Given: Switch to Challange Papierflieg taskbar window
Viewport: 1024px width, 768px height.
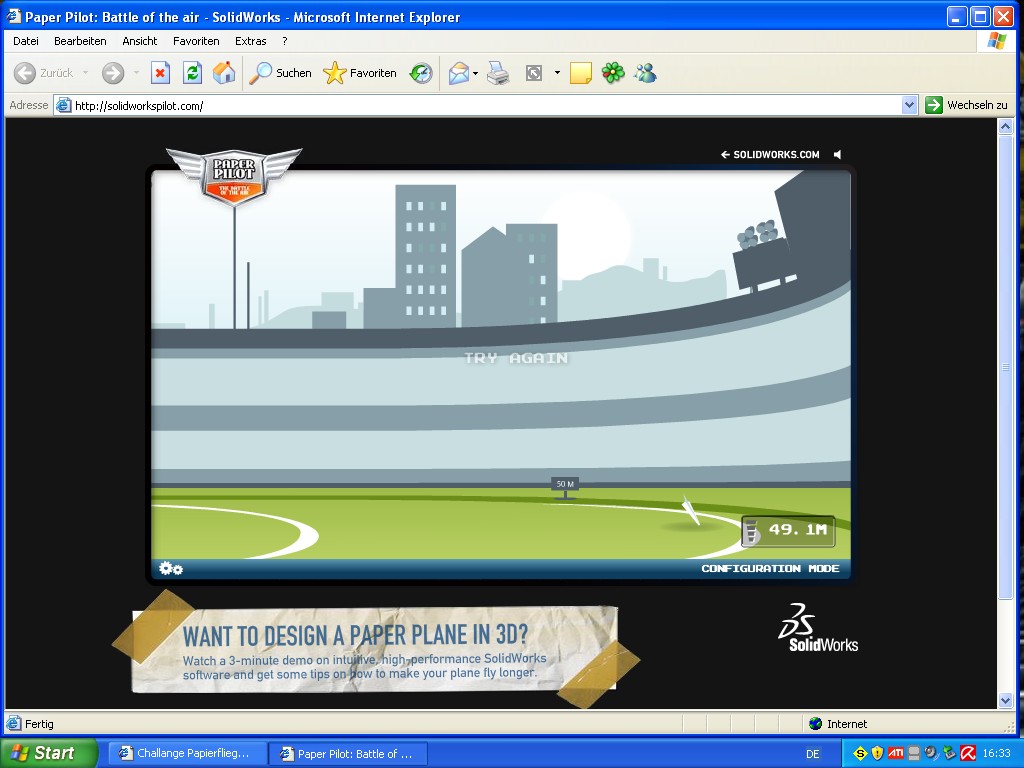Looking at the screenshot, I should coord(187,753).
